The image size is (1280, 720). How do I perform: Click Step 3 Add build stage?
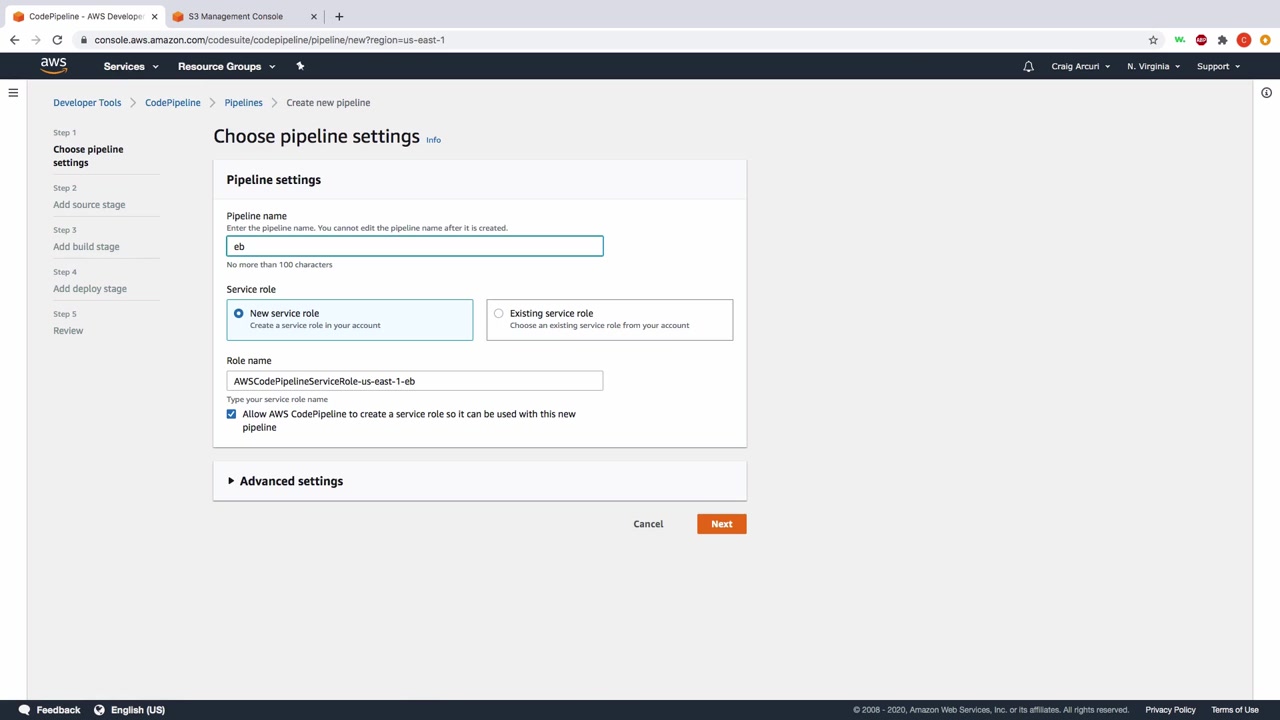86,246
